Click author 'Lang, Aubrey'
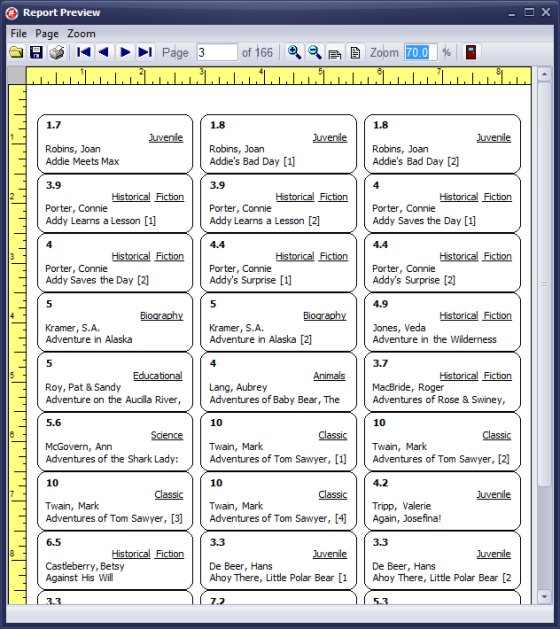The height and width of the screenshot is (629, 560). (238, 387)
